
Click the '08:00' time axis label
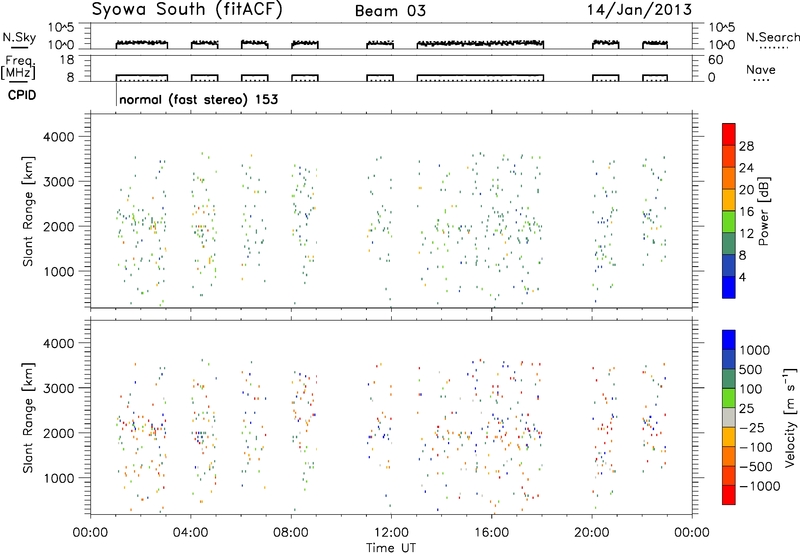point(291,533)
